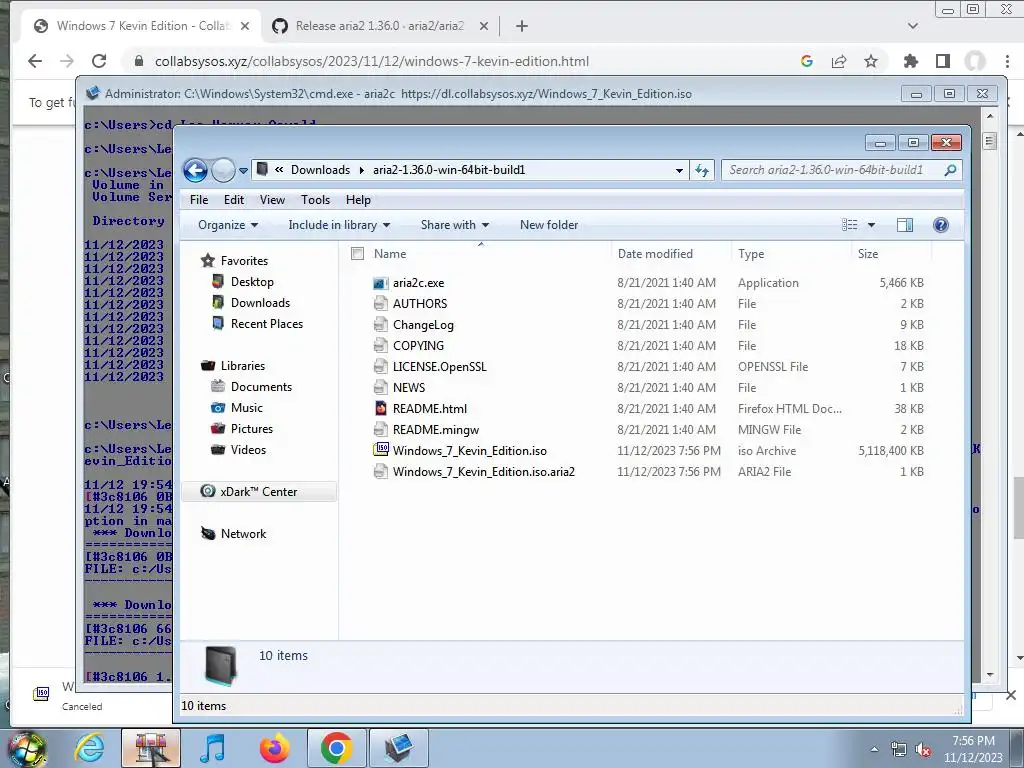Screen dimensions: 1024x768
Task: Open Windows Start orb
Action: coord(26,748)
